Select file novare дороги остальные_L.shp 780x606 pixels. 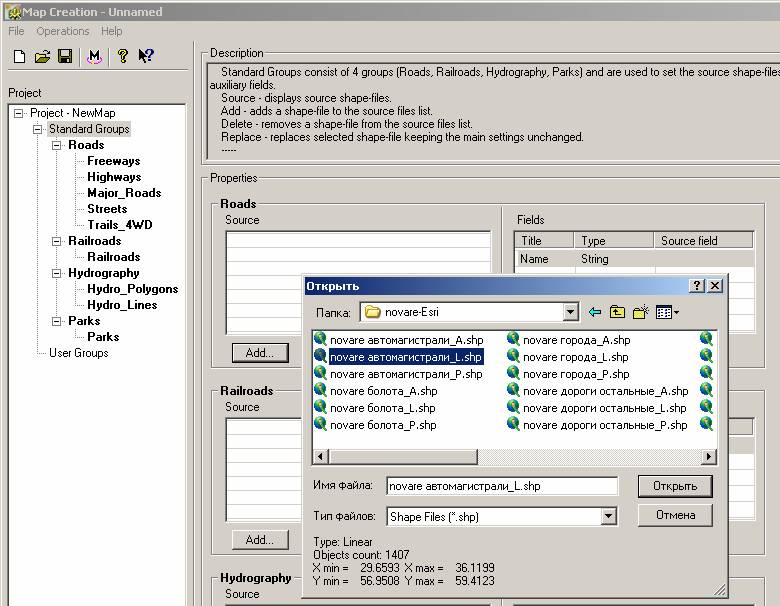[604, 408]
